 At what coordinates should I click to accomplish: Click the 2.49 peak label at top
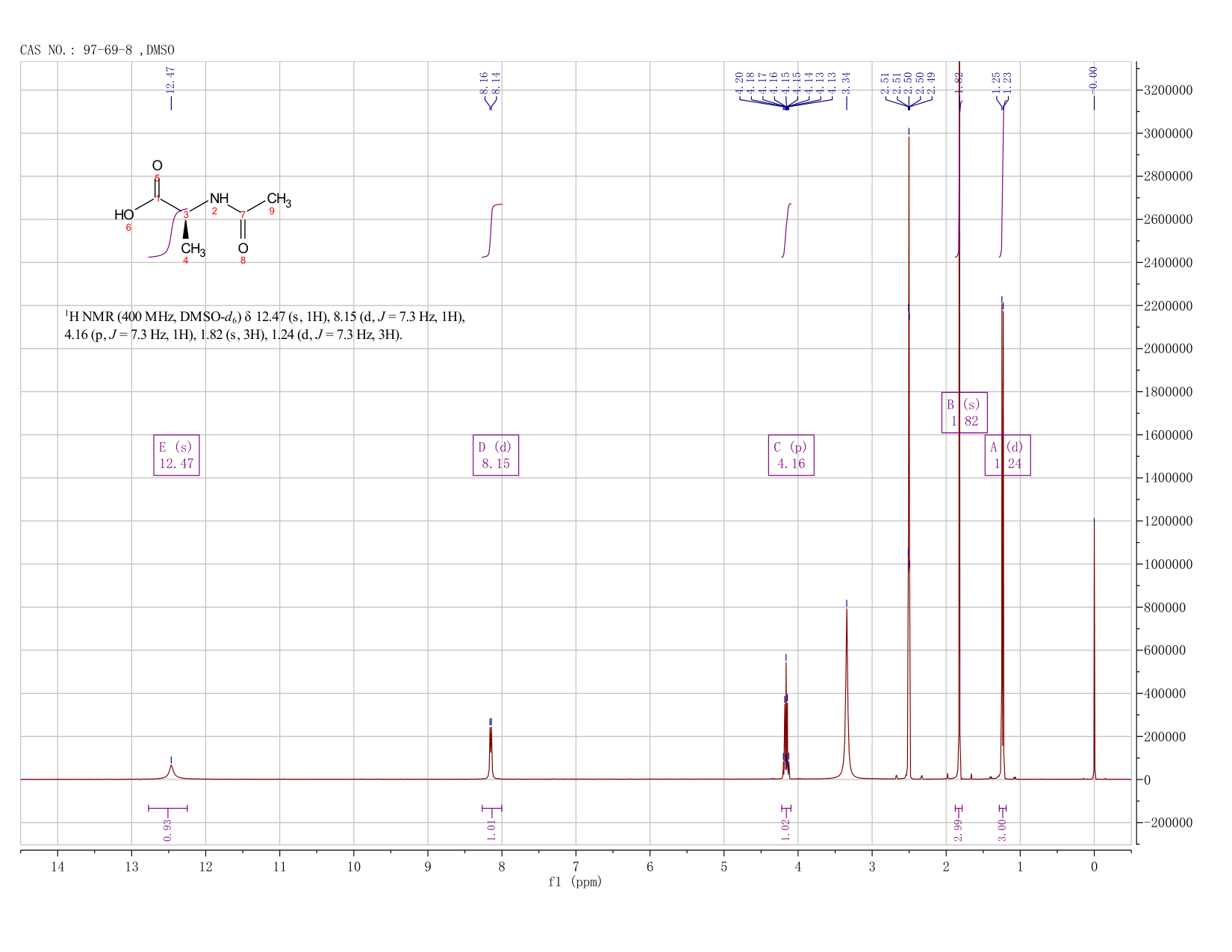(x=931, y=82)
